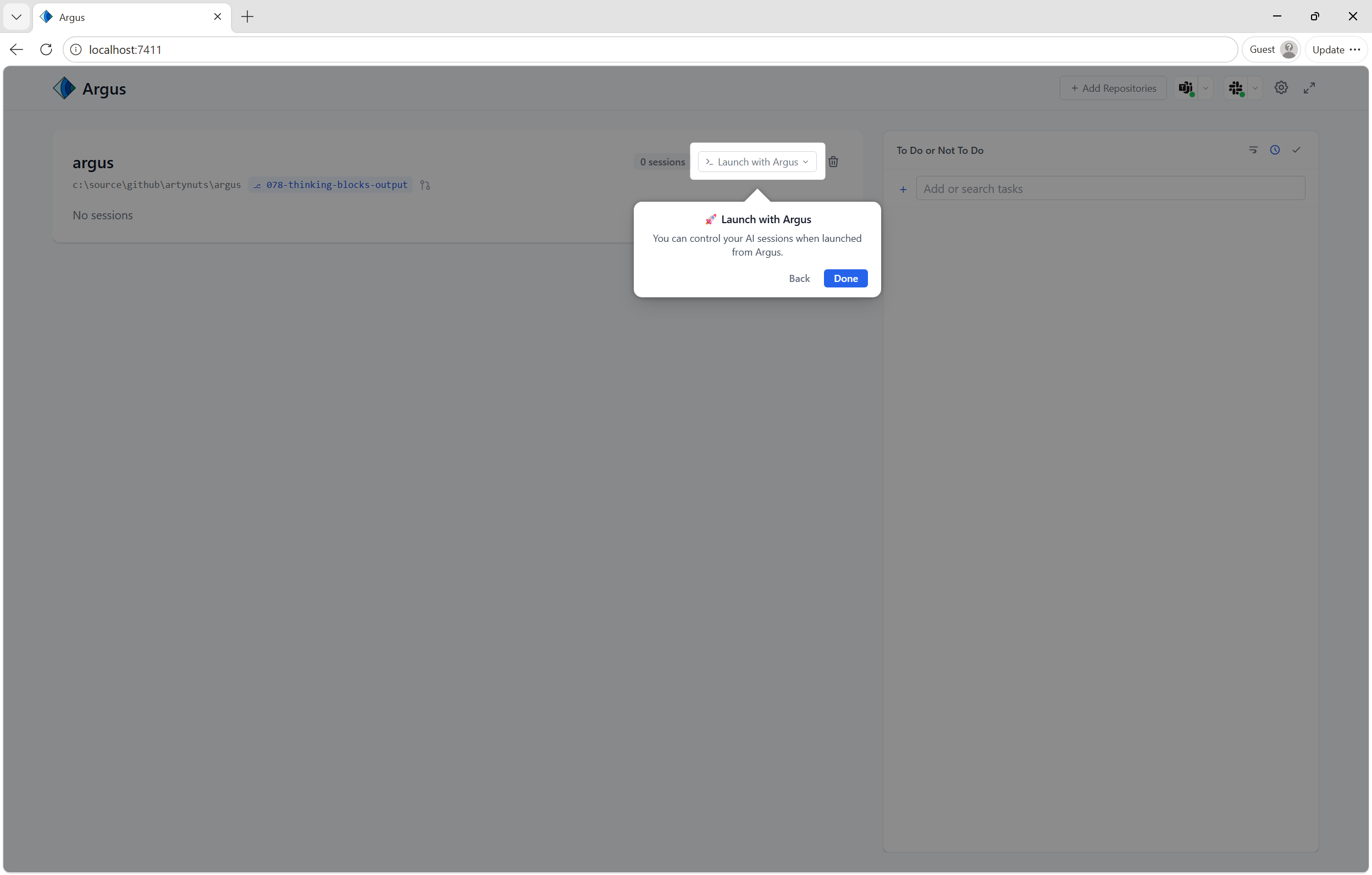Reload the localhost:7411 page

point(46,49)
